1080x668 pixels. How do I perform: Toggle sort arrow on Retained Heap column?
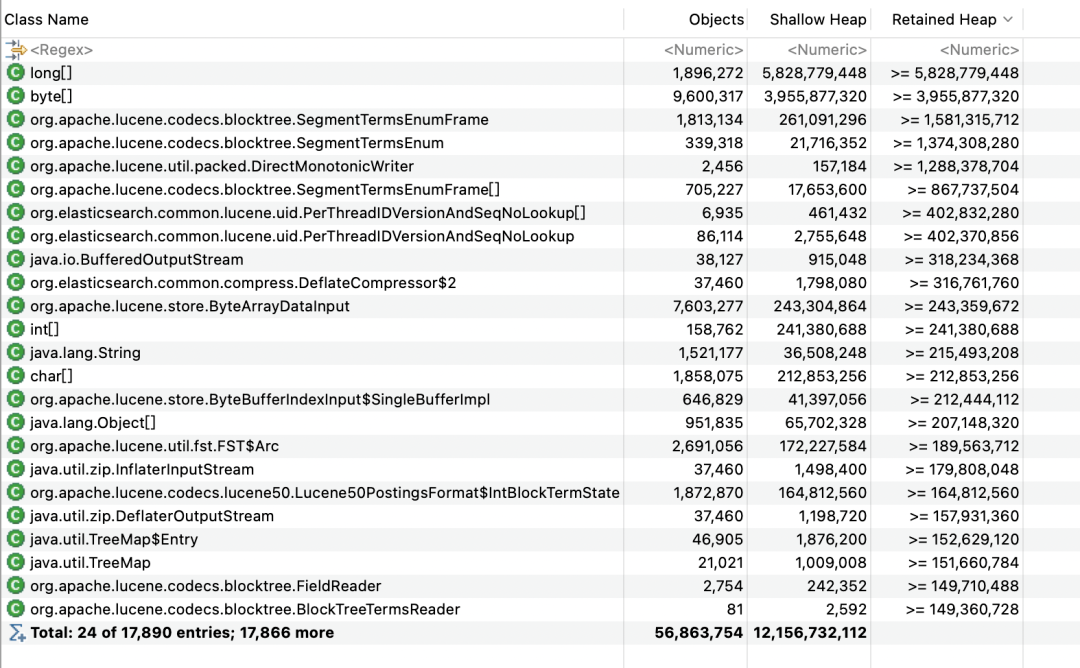[1008, 20]
